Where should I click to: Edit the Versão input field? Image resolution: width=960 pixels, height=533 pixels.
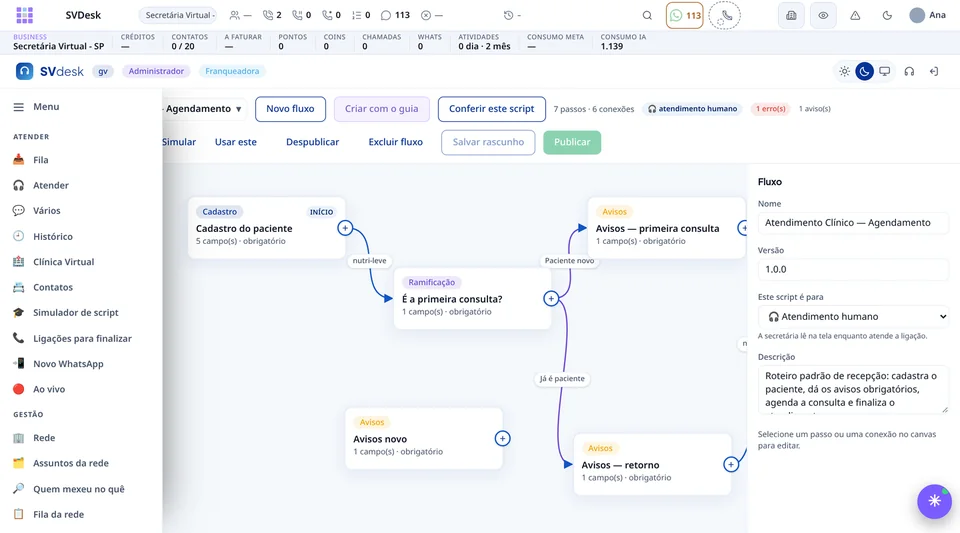click(x=853, y=269)
